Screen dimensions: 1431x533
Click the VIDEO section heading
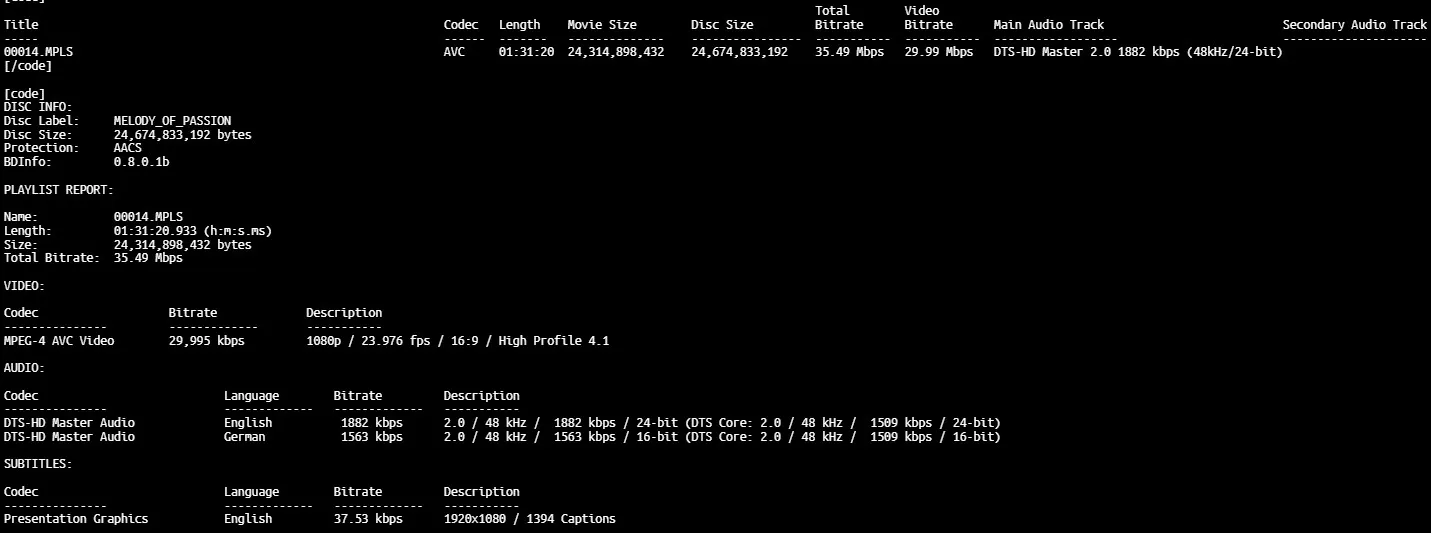(24, 286)
